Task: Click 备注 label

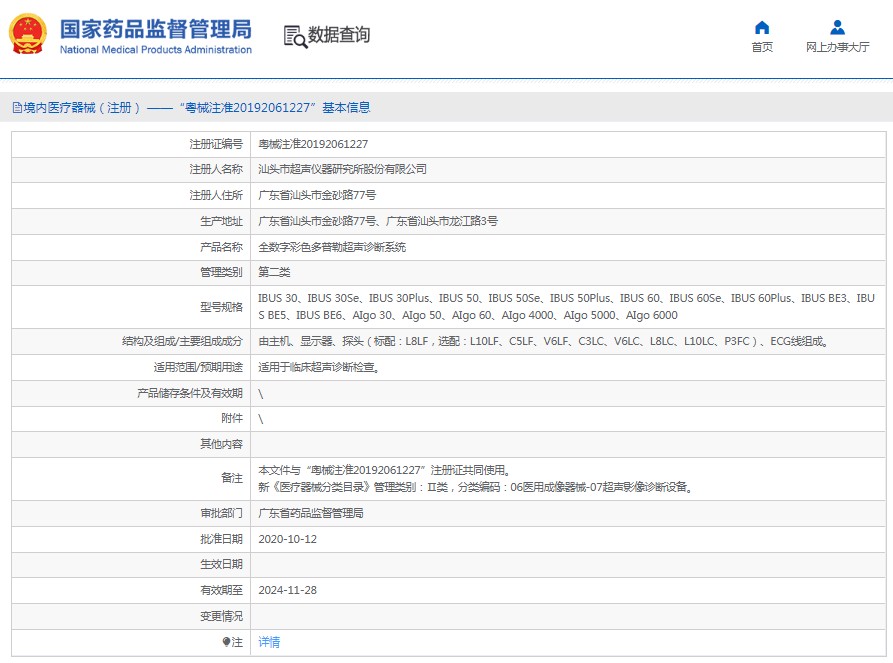Action: [232, 478]
